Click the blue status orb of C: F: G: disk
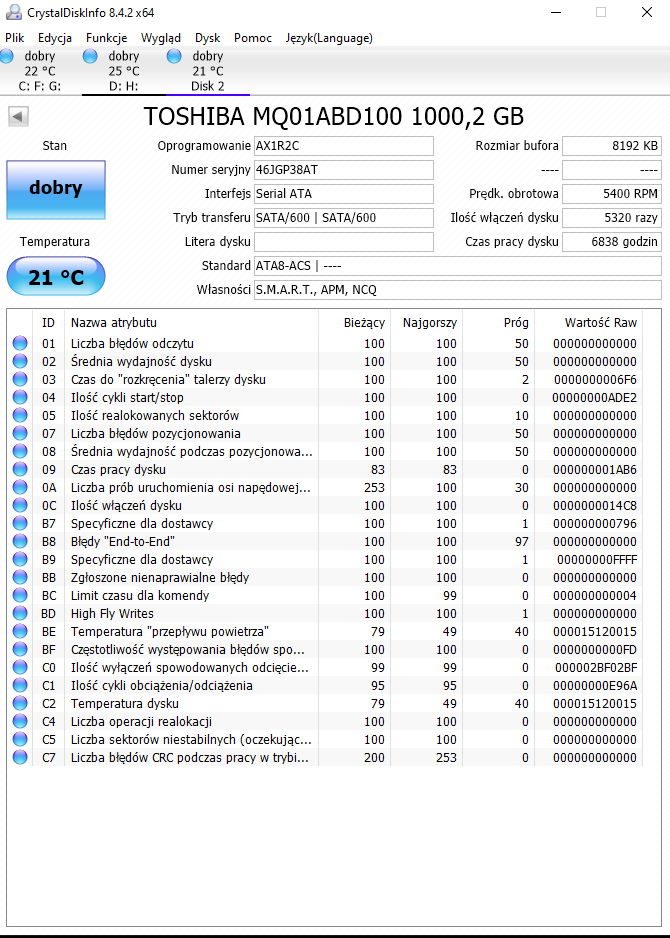The image size is (670, 938). [x=7, y=56]
